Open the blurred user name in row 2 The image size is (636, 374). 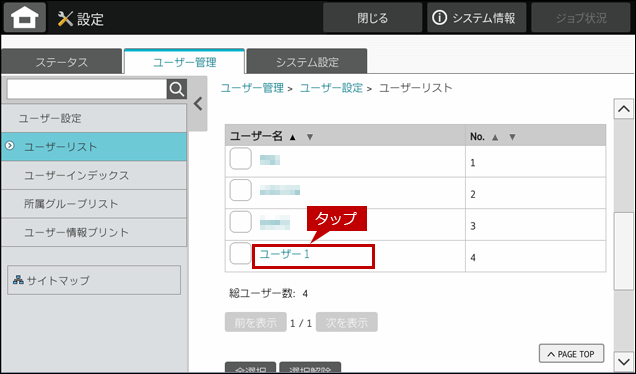(x=280, y=191)
